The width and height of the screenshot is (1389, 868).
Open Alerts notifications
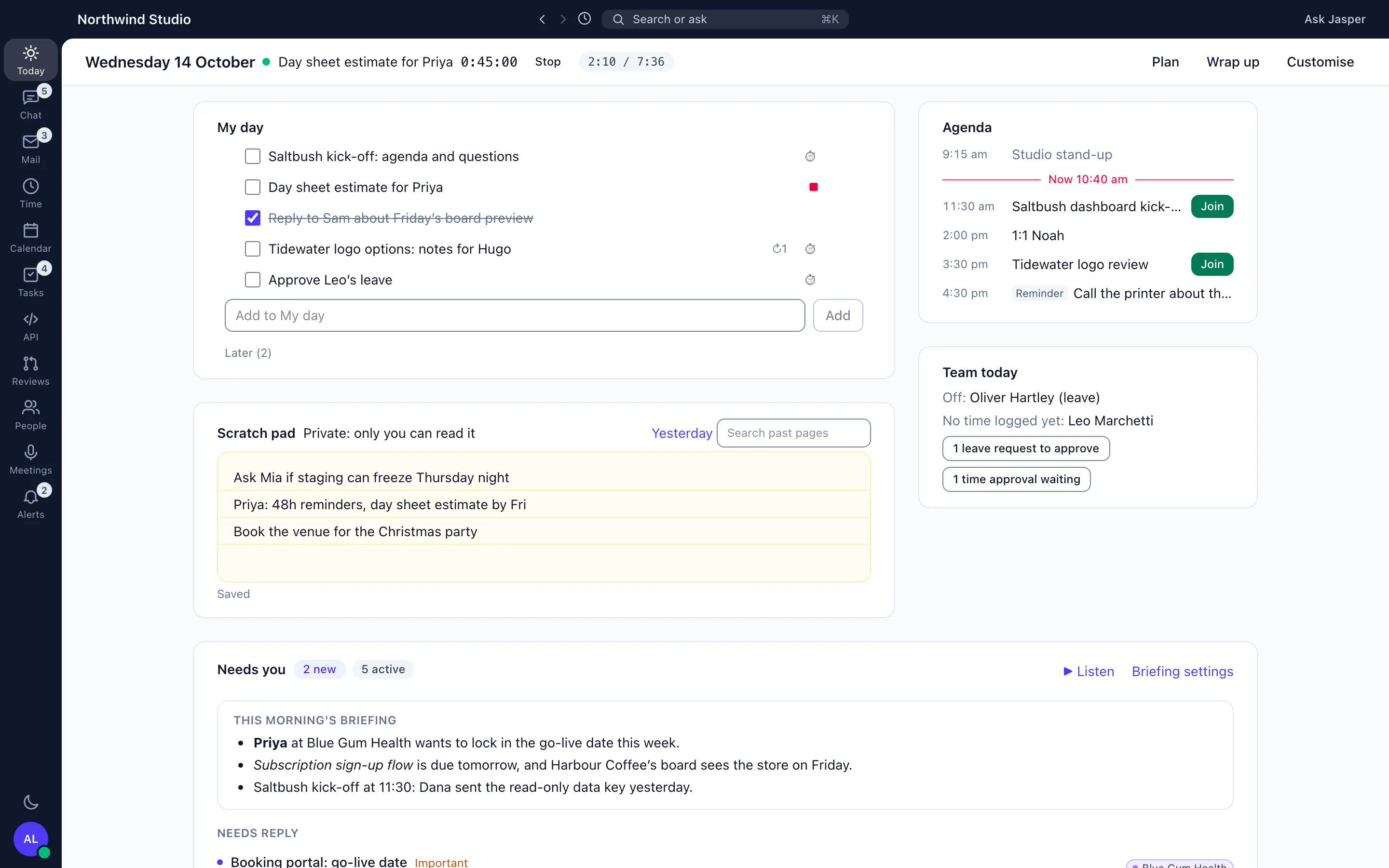(30, 503)
